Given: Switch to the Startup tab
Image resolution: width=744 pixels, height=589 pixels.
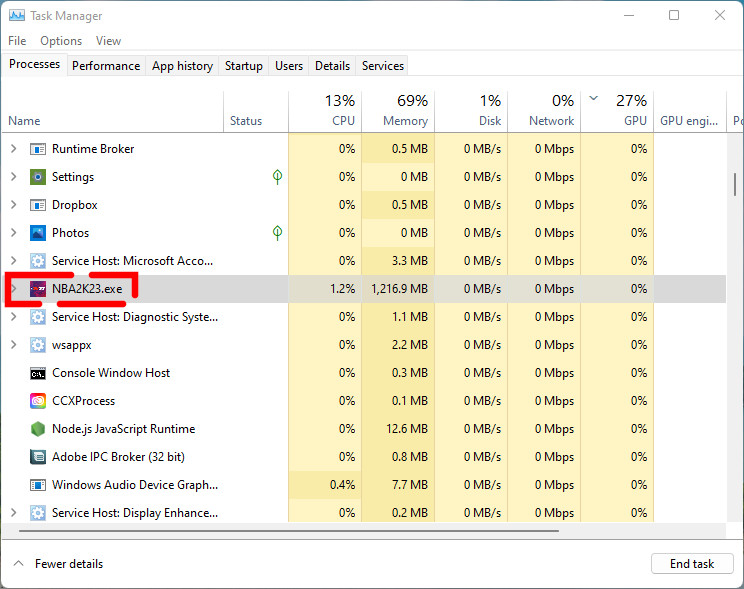Looking at the screenshot, I should click(243, 66).
